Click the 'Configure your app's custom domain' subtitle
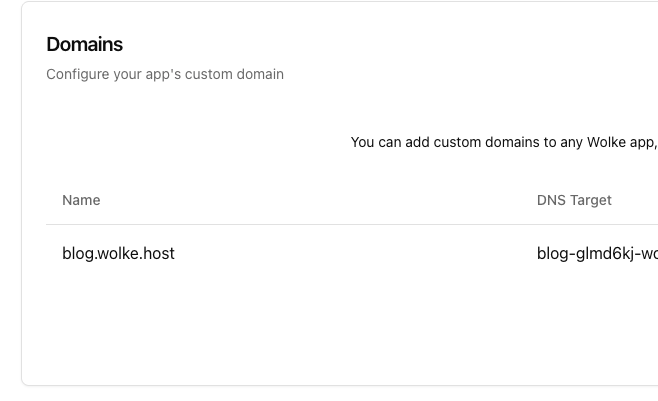This screenshot has width=658, height=401. tap(165, 74)
